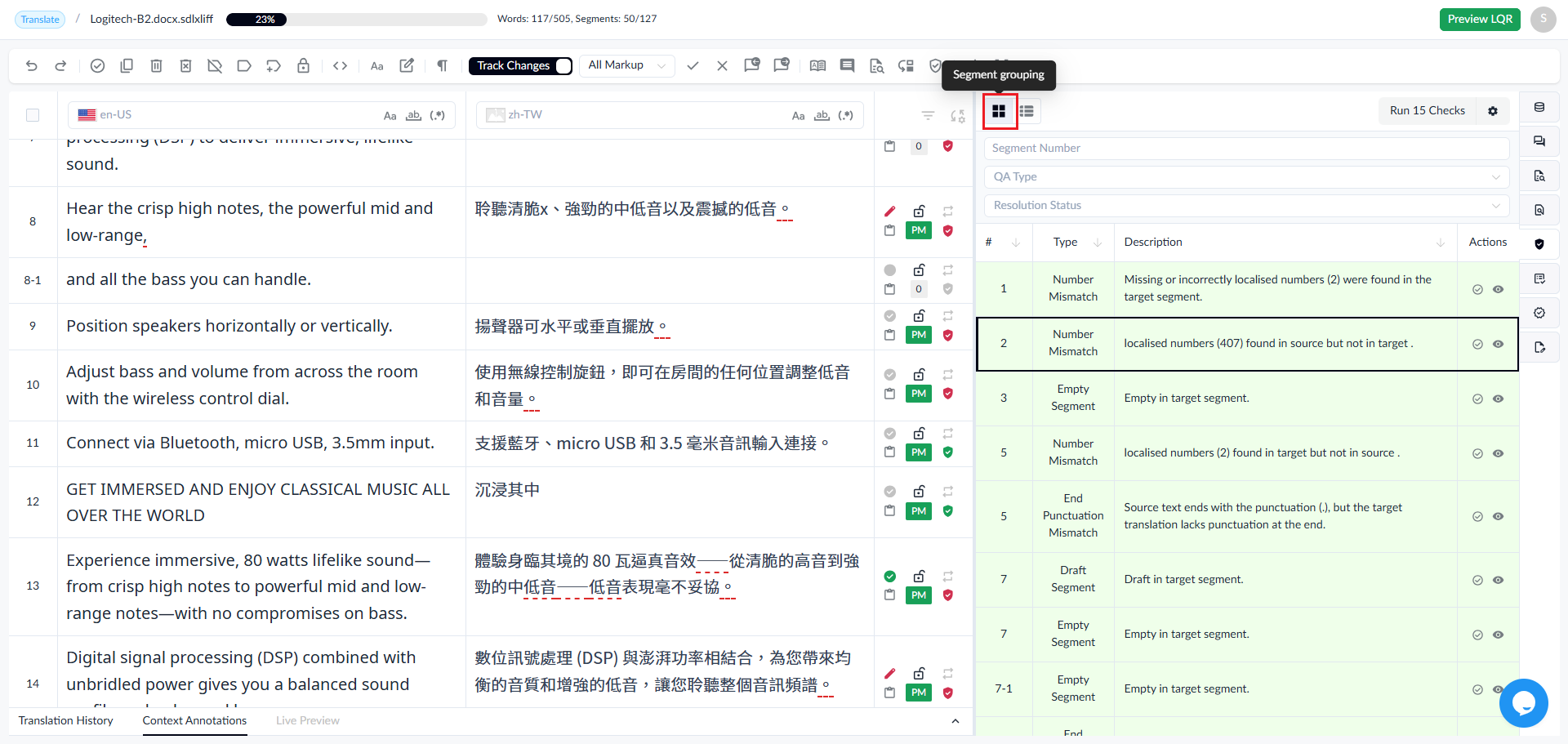
Task: Open QA check settings gear icon
Action: 1493,111
